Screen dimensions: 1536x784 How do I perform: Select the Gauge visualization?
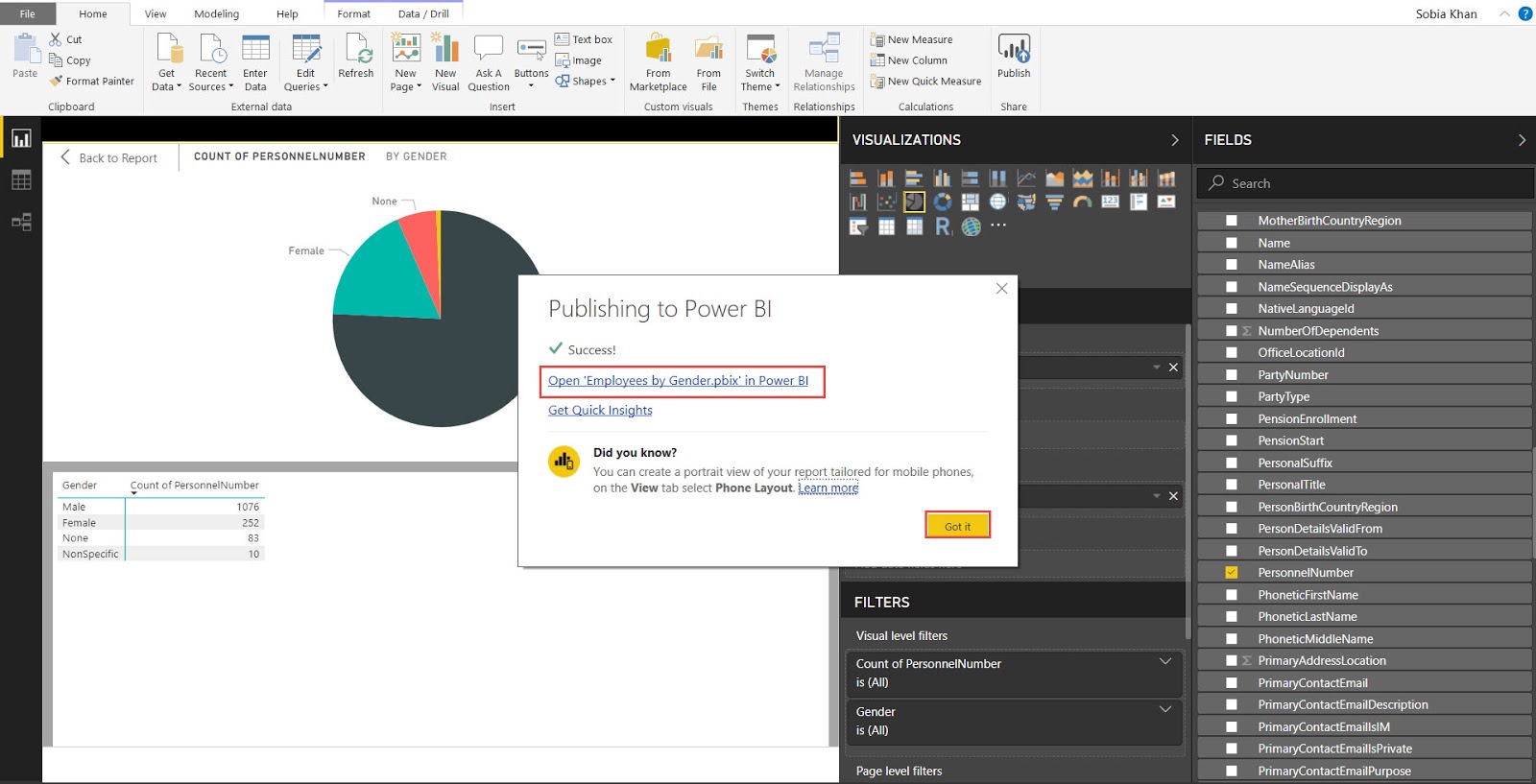click(1082, 202)
